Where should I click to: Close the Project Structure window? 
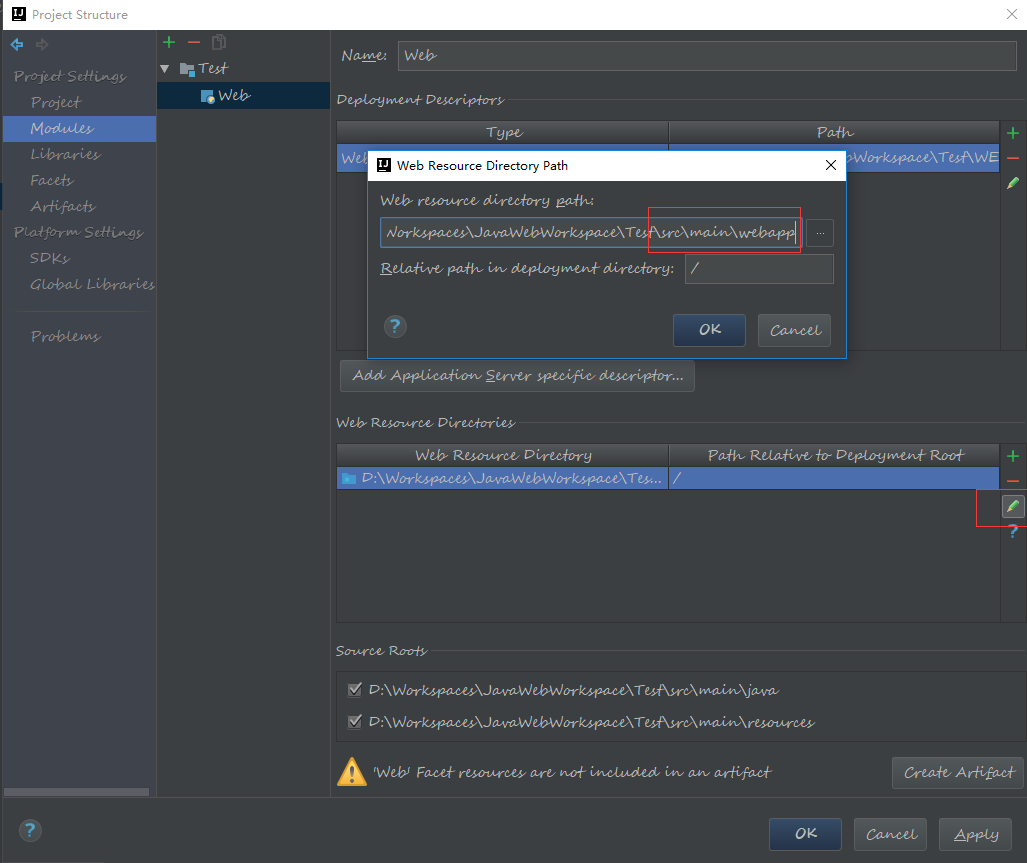(x=1011, y=14)
